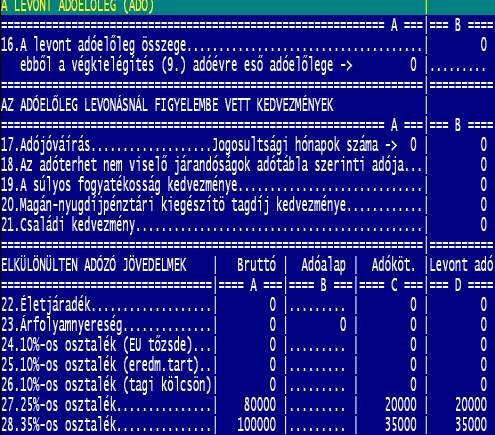Viewport: 495px width, 435px height.
Task: Click the ELKÜLÖNÜLTEN ADÓZÓ JÖVEDELMEK section heading
Action: (x=94, y=265)
